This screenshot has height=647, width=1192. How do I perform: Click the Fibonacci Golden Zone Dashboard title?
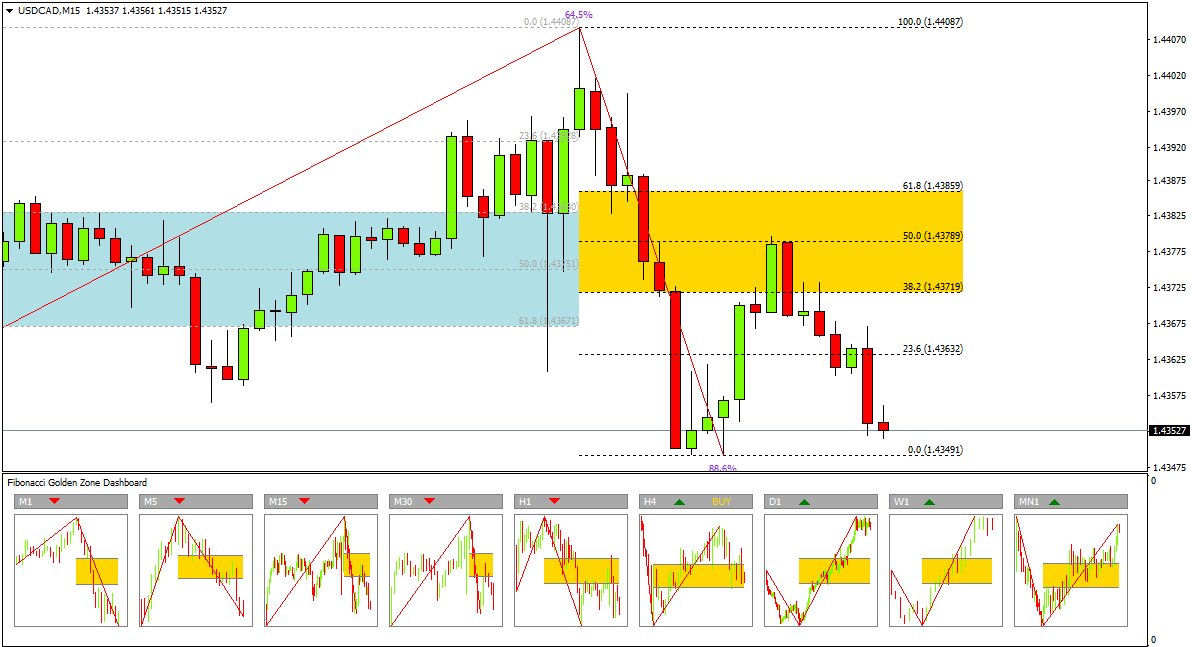click(77, 483)
